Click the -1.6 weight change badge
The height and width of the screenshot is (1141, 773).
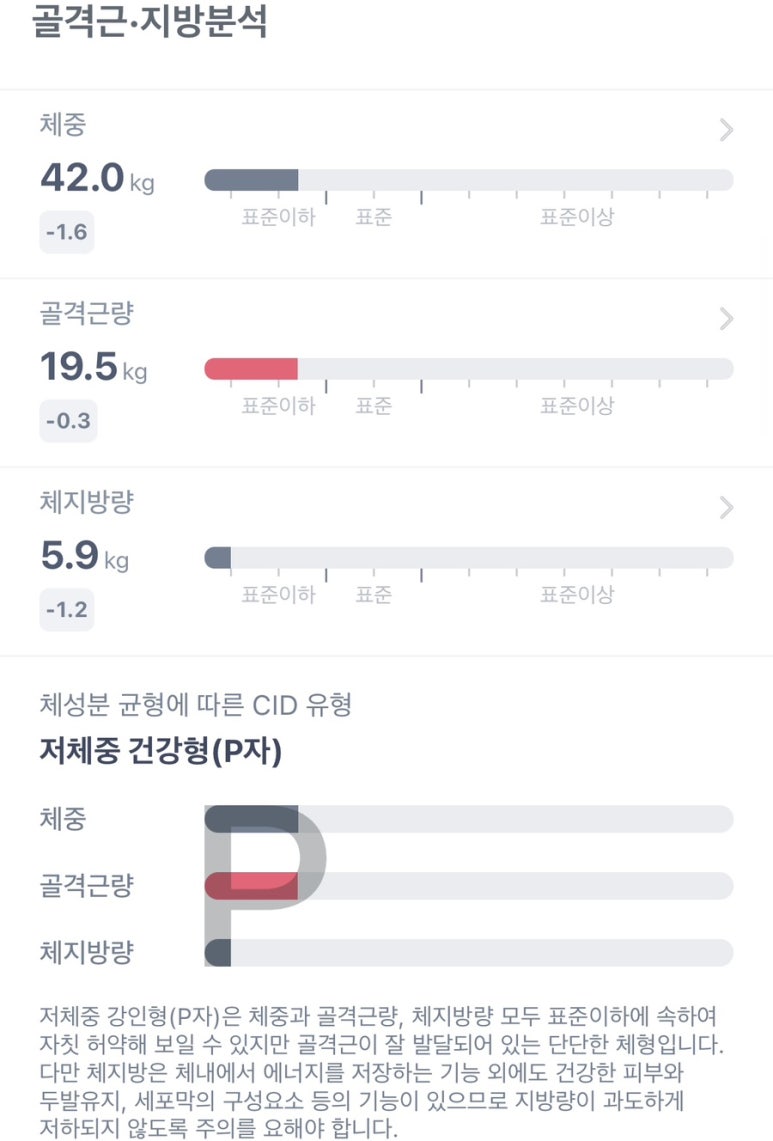(x=67, y=233)
